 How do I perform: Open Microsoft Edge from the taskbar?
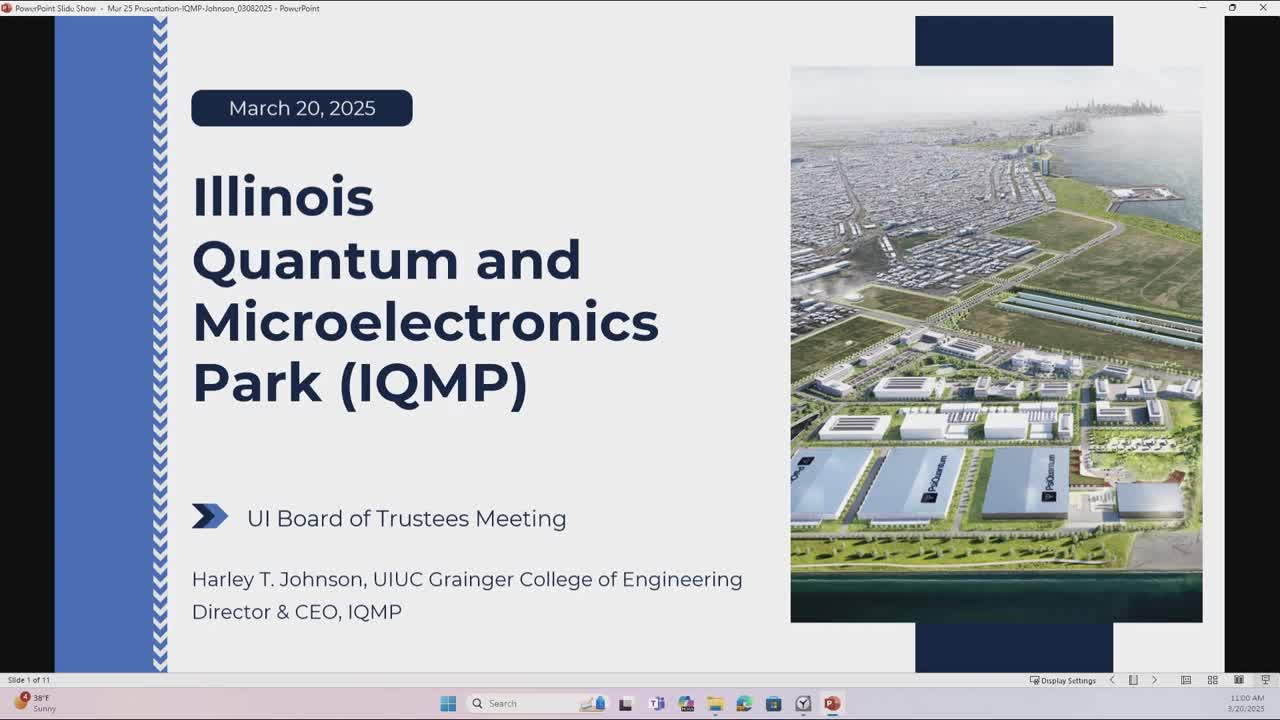point(744,704)
